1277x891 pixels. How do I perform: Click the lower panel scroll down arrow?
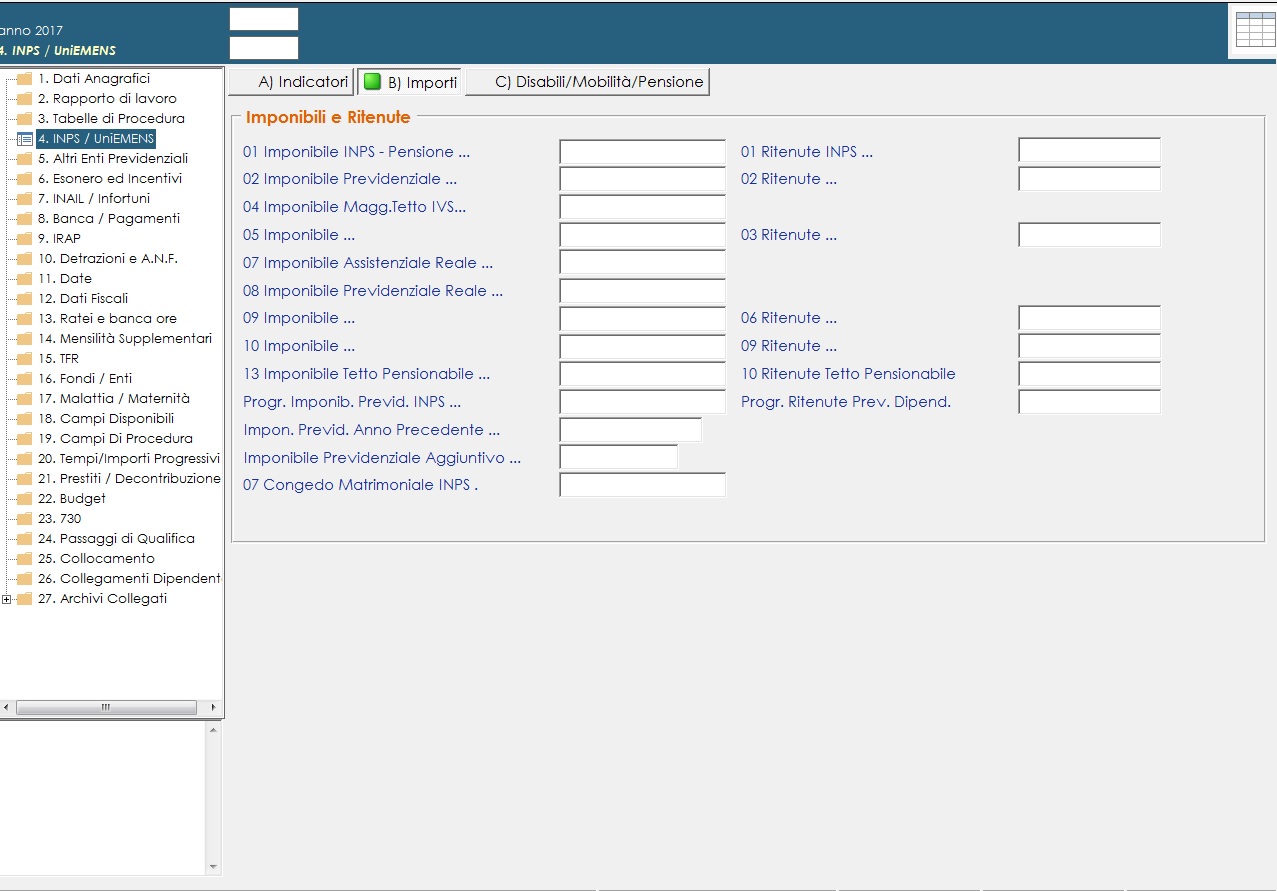(x=212, y=867)
